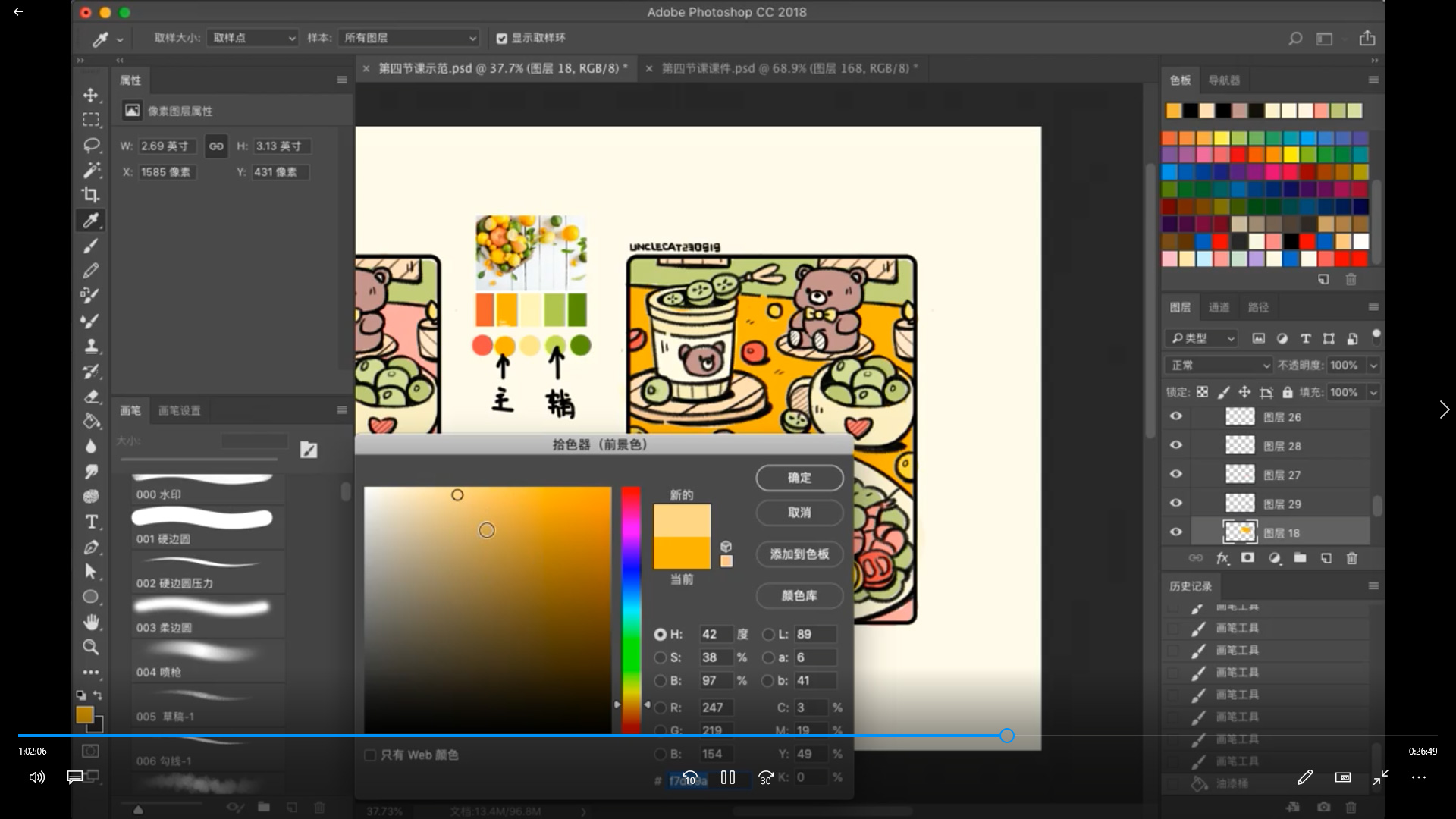1456x819 pixels.
Task: Select the Rectangular Marquee tool
Action: pos(91,120)
